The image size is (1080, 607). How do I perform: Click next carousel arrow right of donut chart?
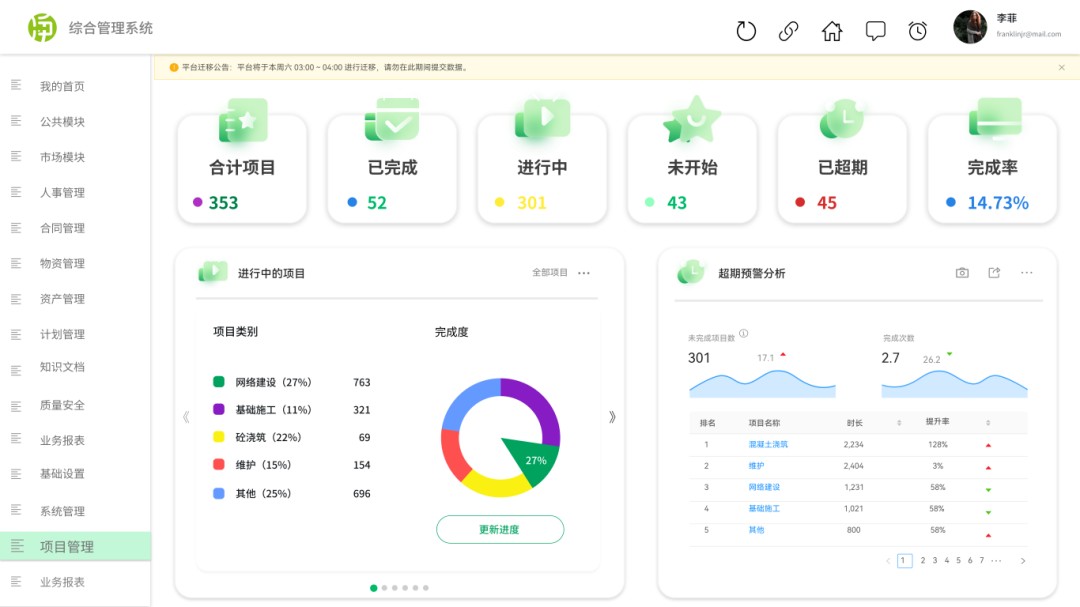pyautogui.click(x=612, y=417)
